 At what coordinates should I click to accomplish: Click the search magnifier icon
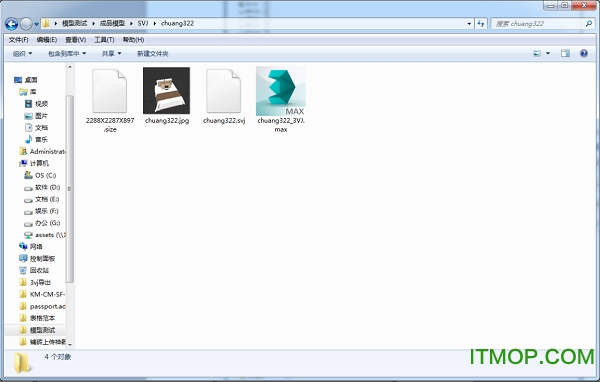click(x=589, y=24)
